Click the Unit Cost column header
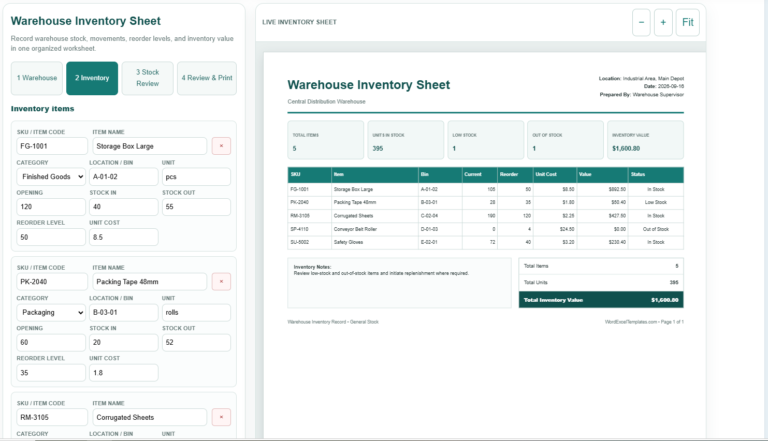This screenshot has height=441, width=768. point(554,174)
